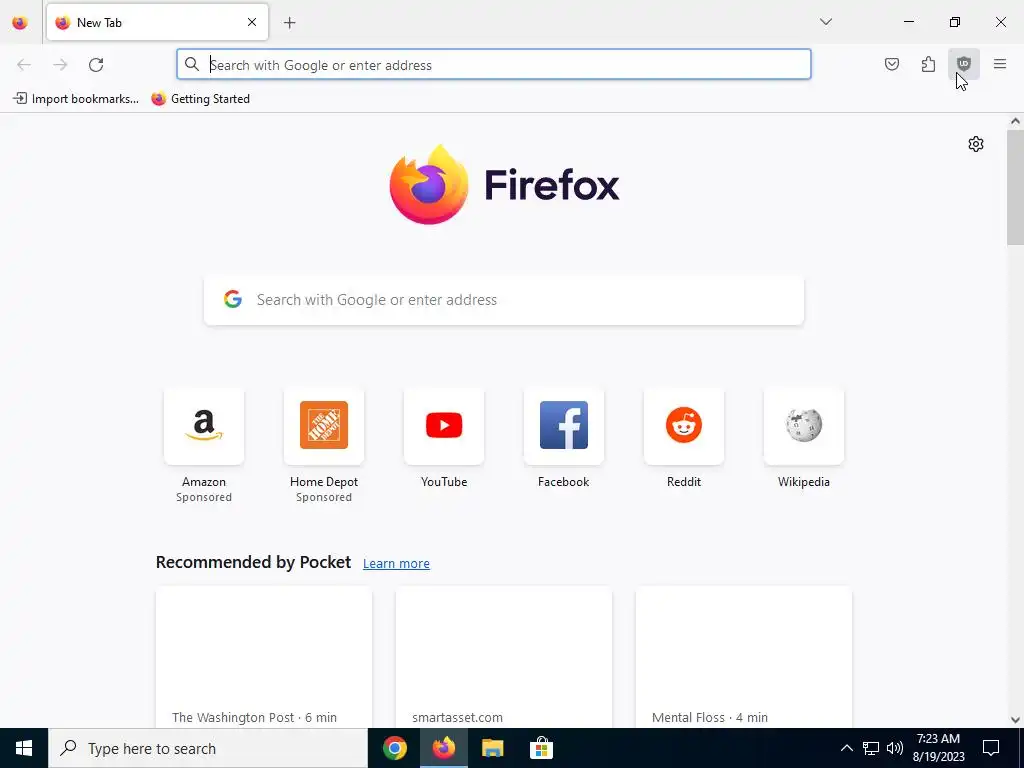The width and height of the screenshot is (1024, 768).
Task: Open the network status tray icon
Action: 871,748
